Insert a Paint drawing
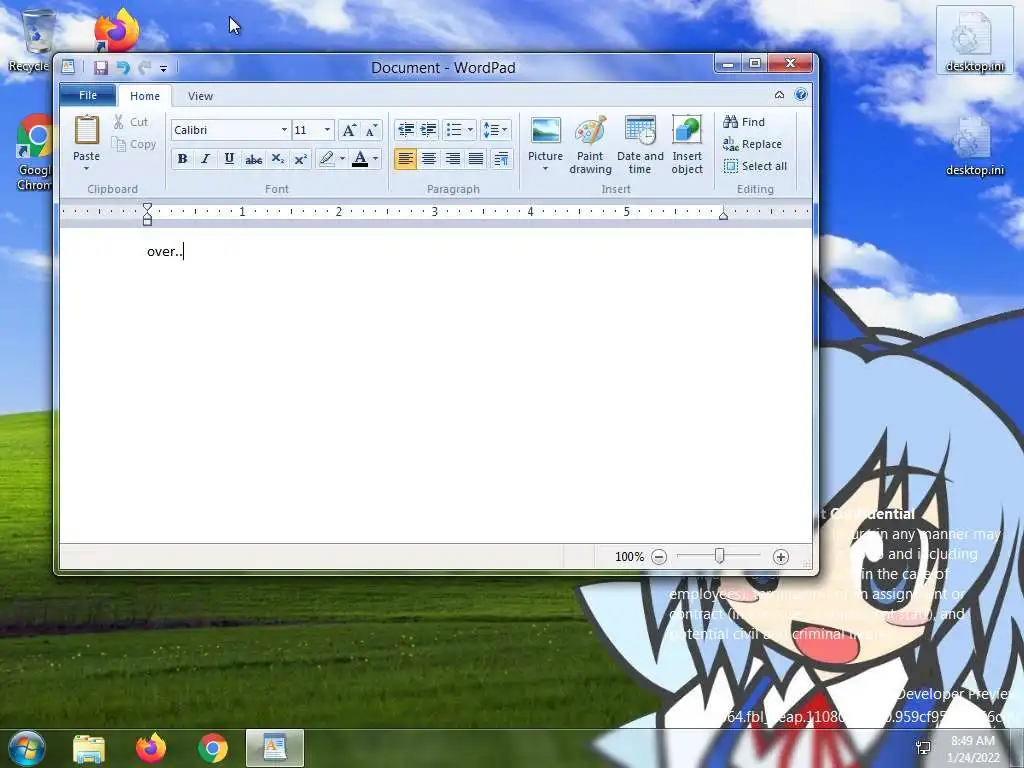 pyautogui.click(x=590, y=145)
